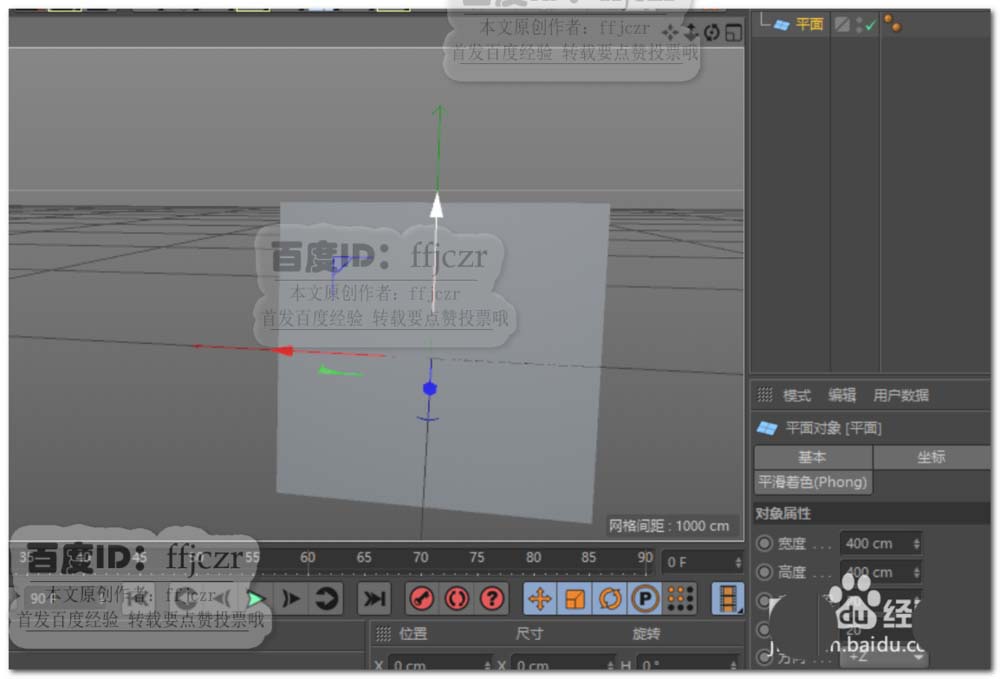Click the 尺寸 column header
The width and height of the screenshot is (1000, 679).
tap(529, 634)
